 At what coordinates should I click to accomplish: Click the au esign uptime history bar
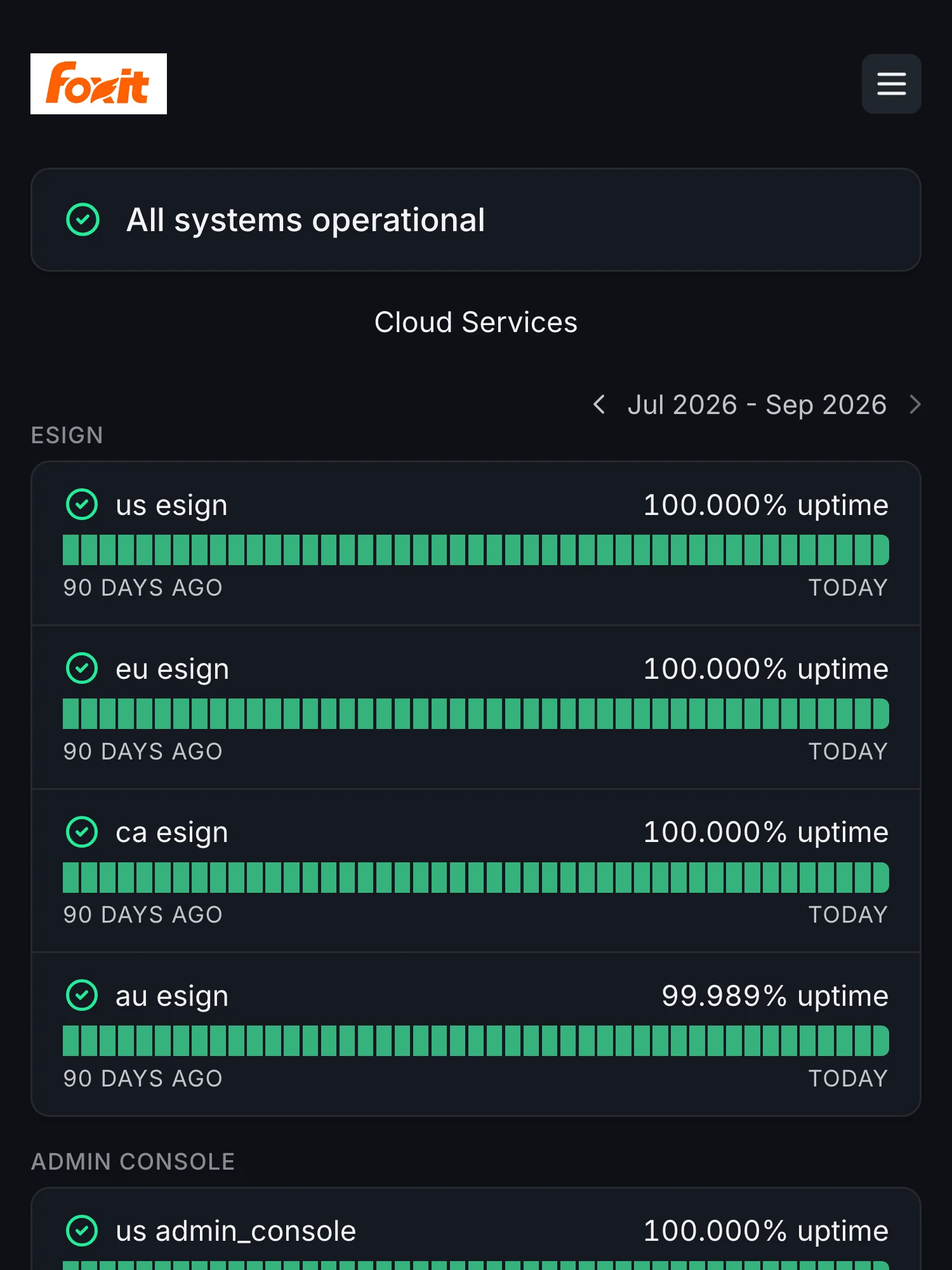(x=476, y=1041)
